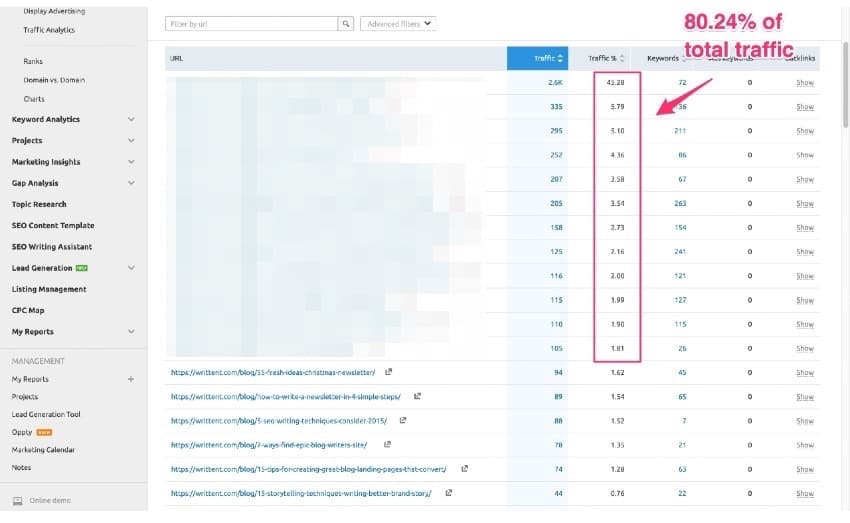Open Marketing Calendar
Screen dimensions: 850x523
[x=43, y=449]
